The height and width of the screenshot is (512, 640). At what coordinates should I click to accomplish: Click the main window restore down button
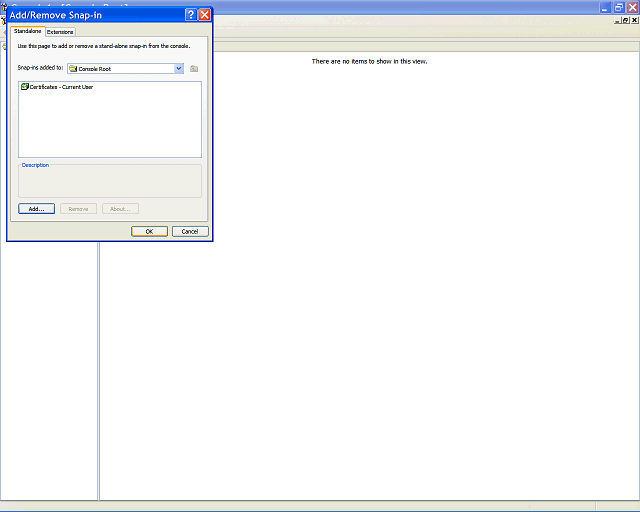click(619, 7)
